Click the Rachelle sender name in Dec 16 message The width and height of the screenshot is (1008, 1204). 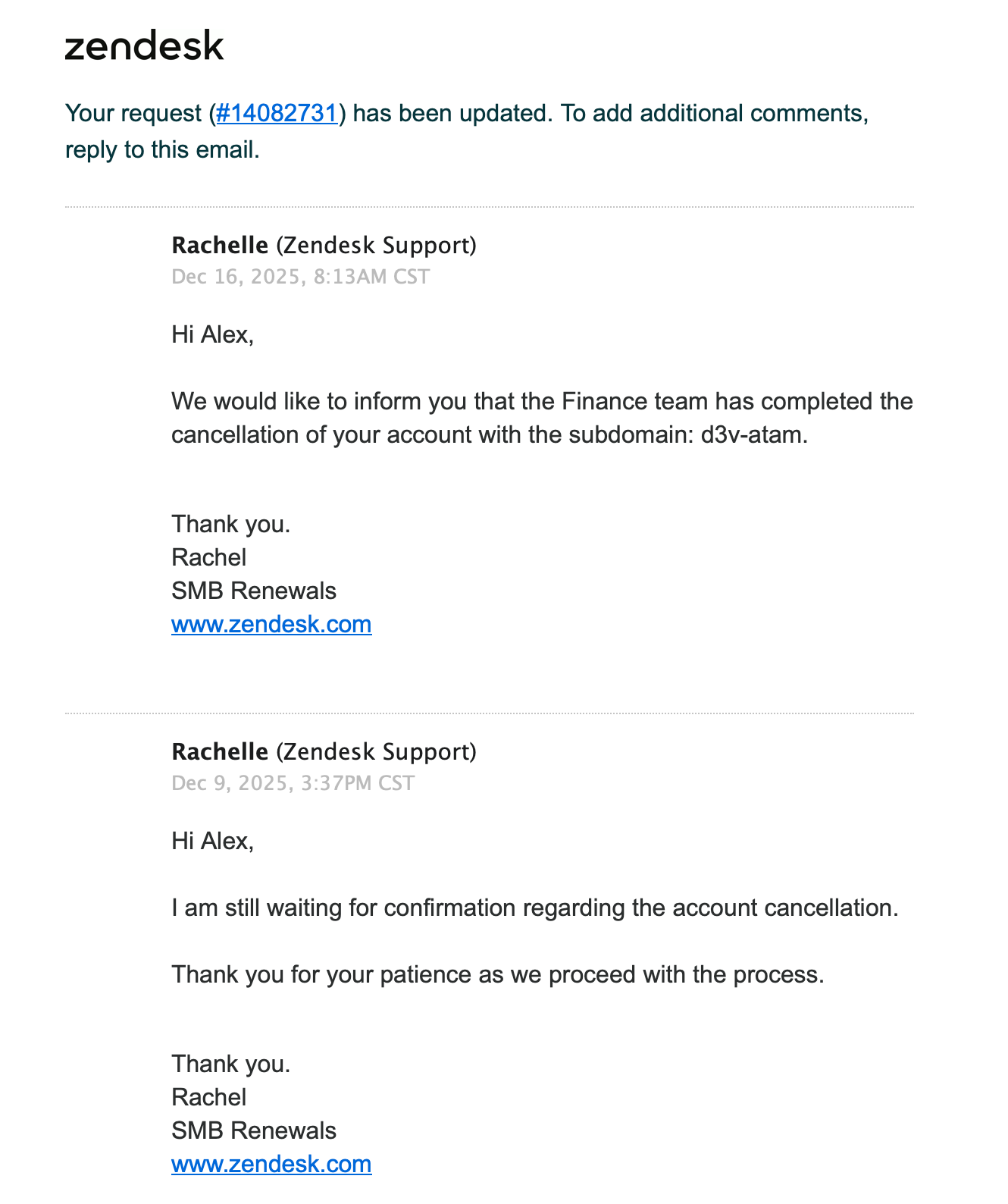click(x=220, y=245)
